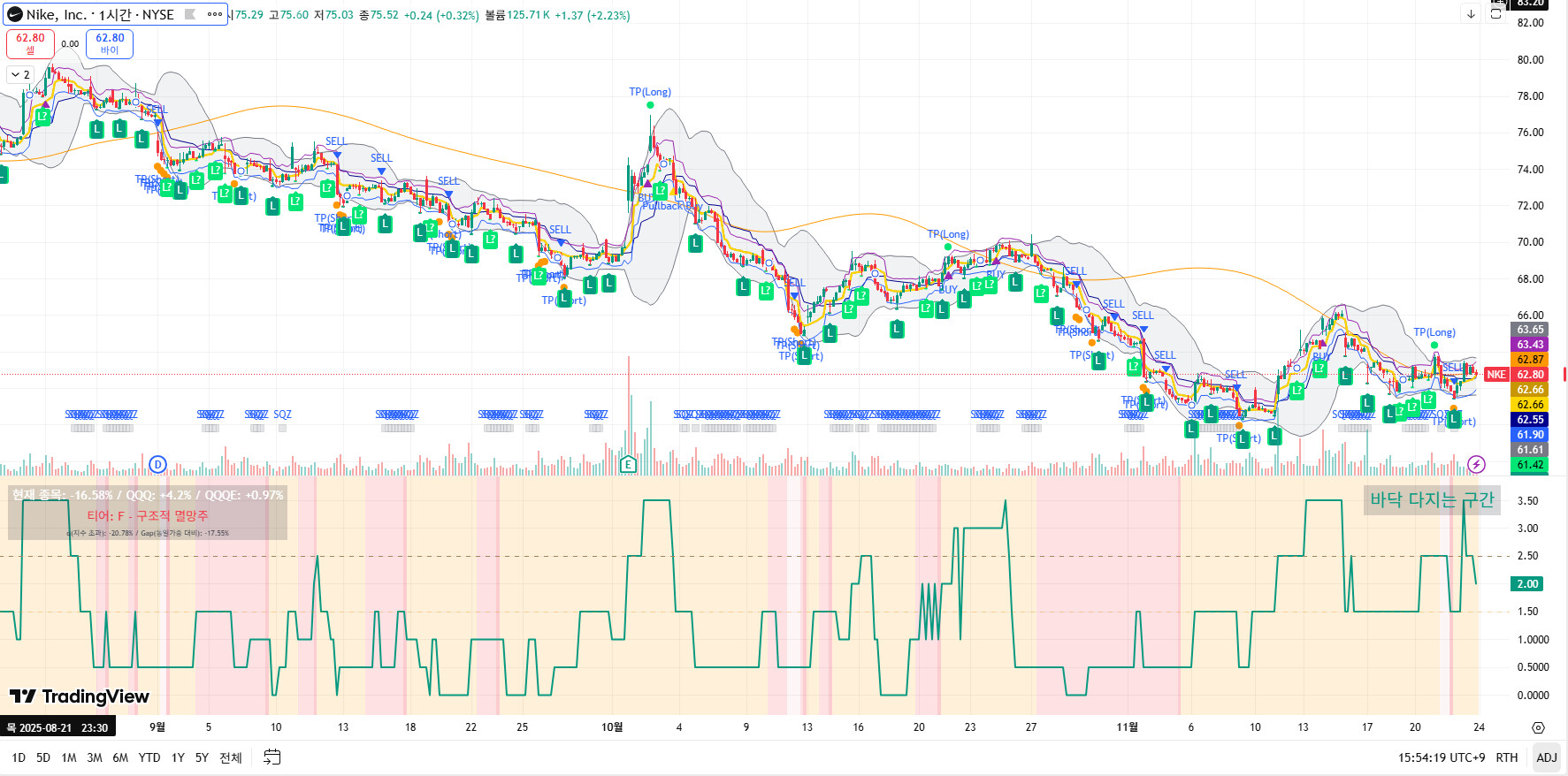Click the fullscreen frame icon at top right
1568x776 pixels.
coord(1496,14)
